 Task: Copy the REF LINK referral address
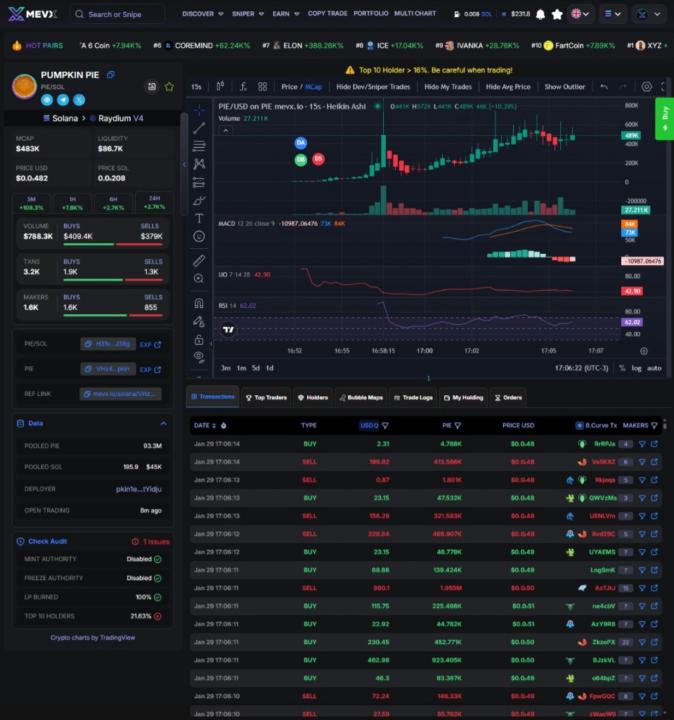pyautogui.click(x=121, y=394)
